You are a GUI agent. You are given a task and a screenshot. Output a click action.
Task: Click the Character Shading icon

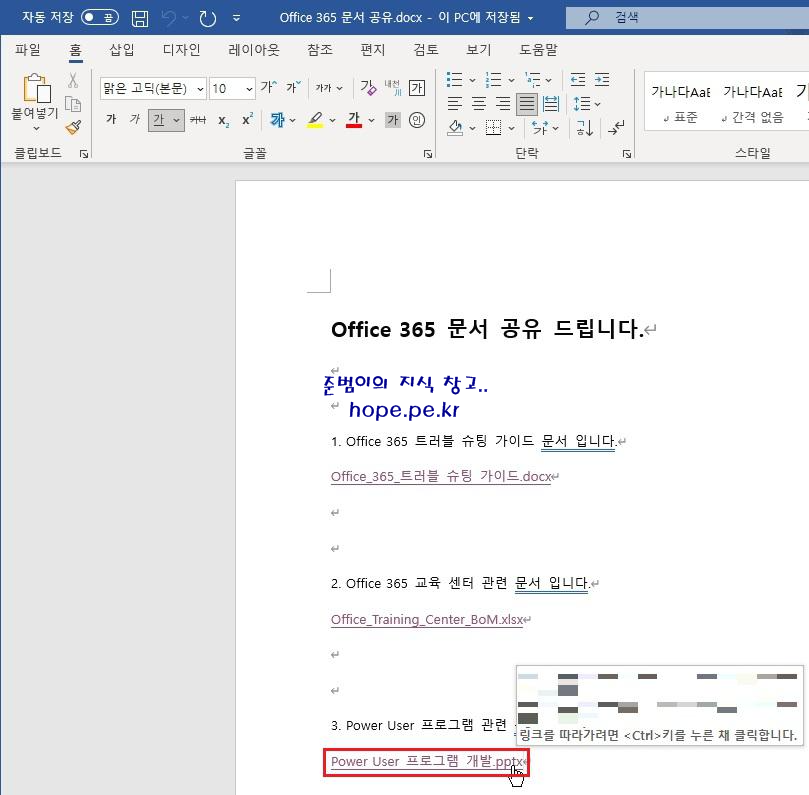coord(393,120)
